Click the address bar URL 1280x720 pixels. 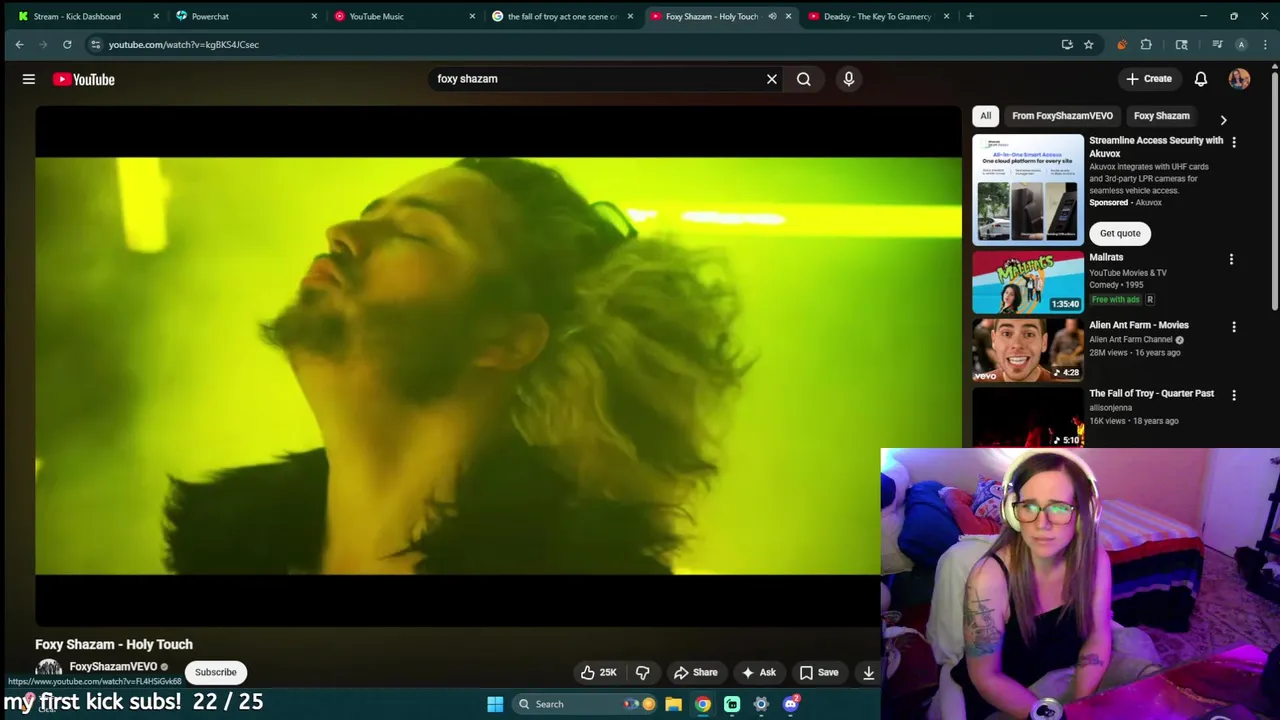(x=183, y=44)
